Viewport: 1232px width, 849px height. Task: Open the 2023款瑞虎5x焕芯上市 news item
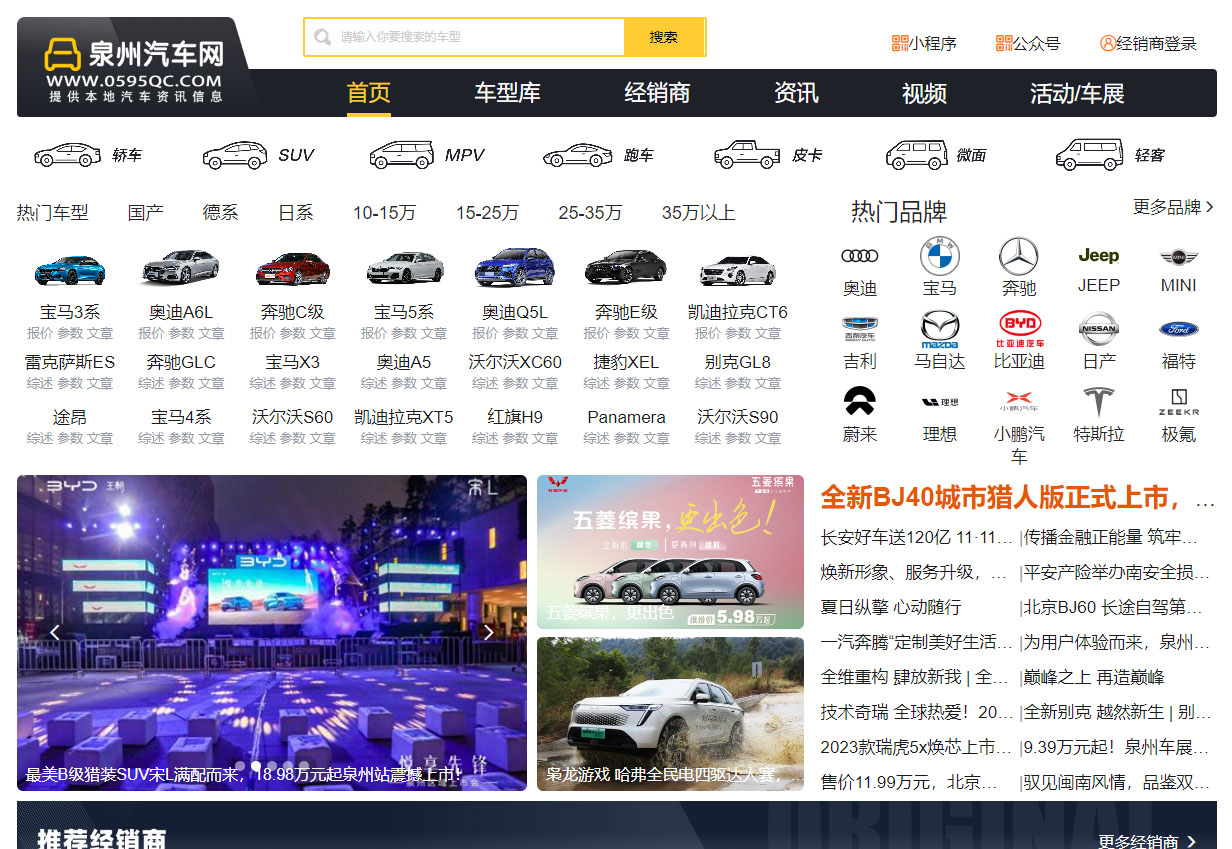click(916, 747)
